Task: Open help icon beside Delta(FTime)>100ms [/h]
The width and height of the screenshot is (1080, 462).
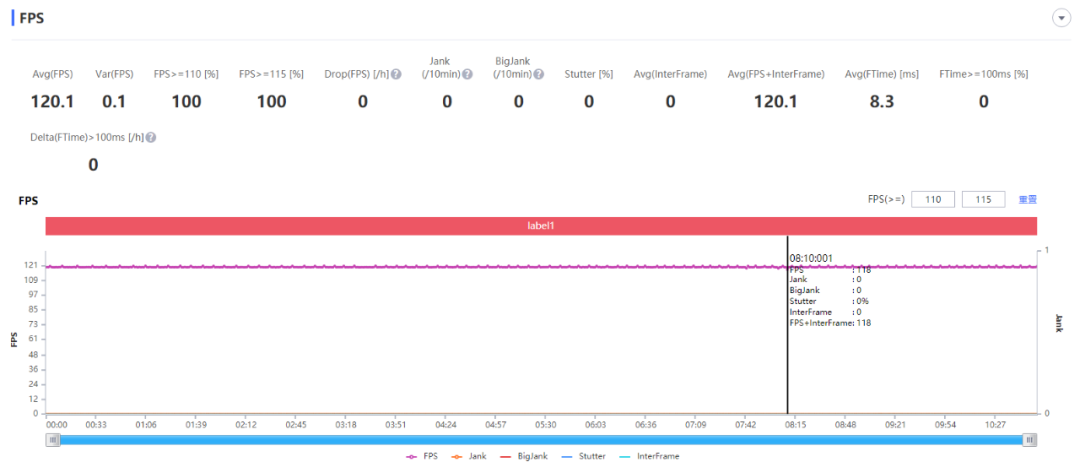Action: [x=151, y=137]
